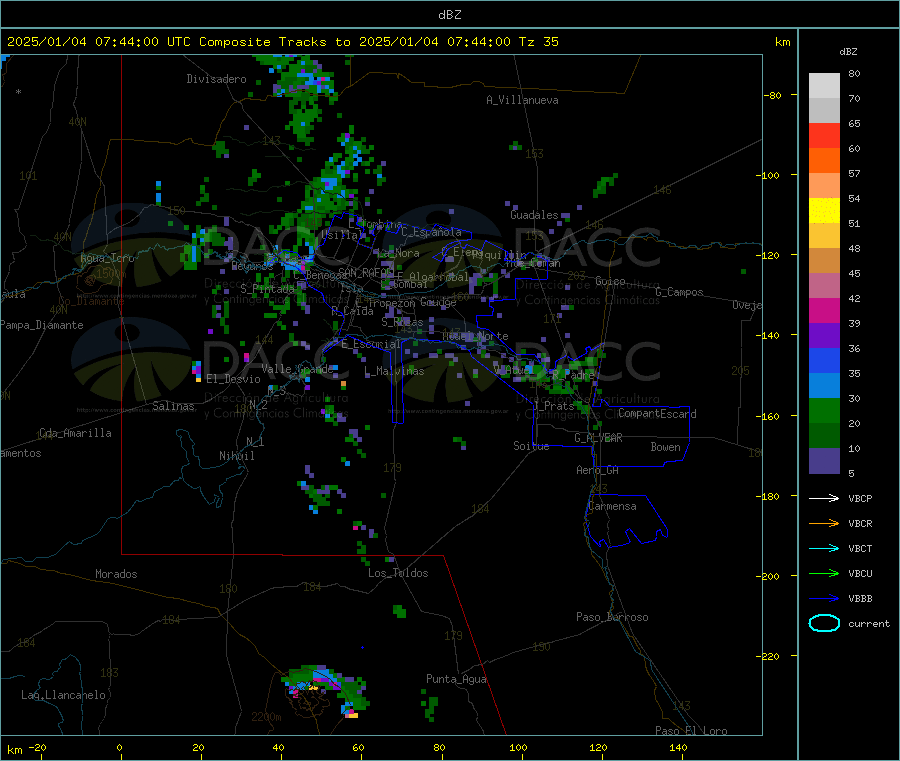The width and height of the screenshot is (900, 761).
Task: Click the Paso_Barroso place label
Action: pos(612,617)
